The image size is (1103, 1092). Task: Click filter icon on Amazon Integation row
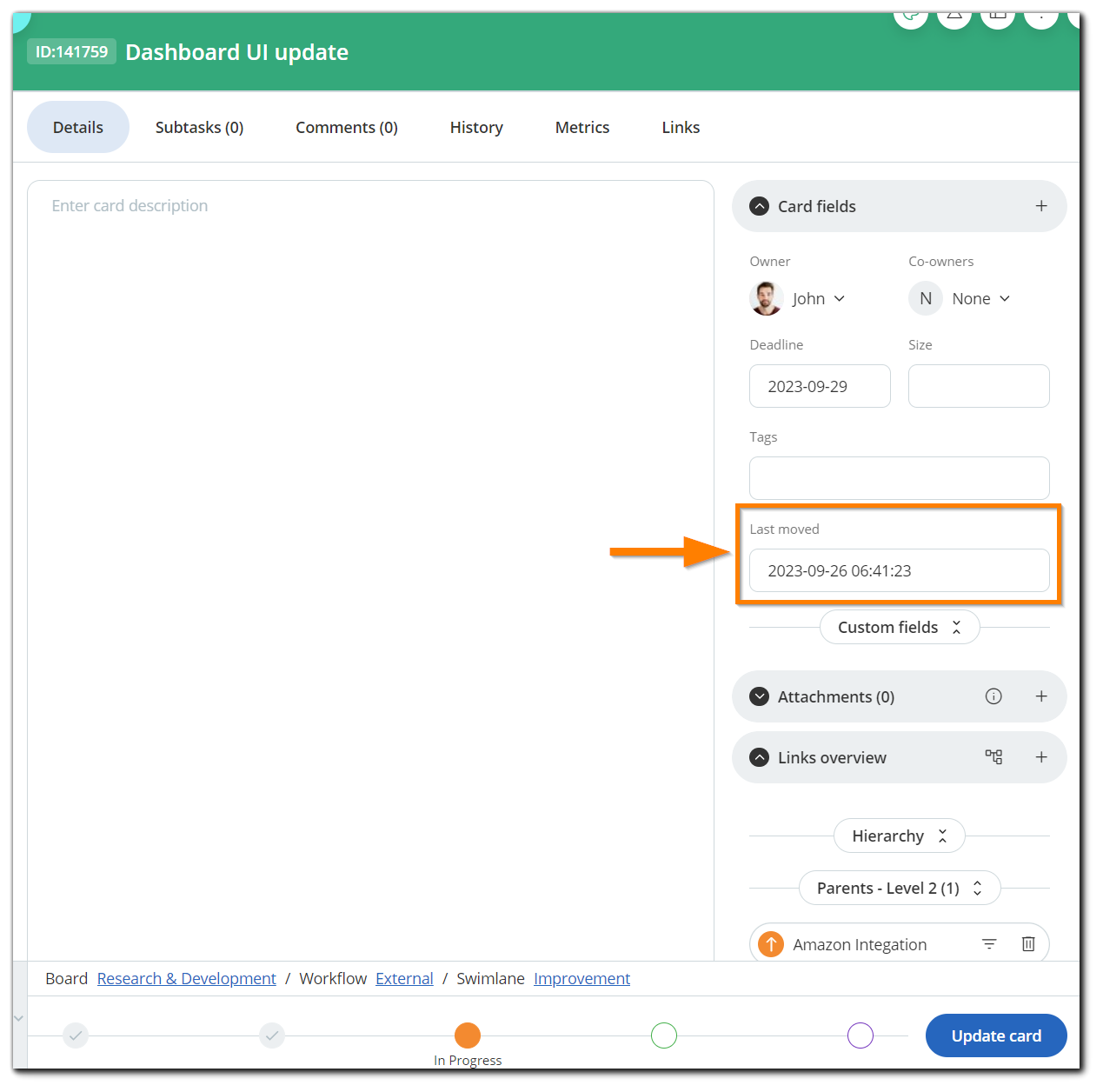[x=989, y=944]
